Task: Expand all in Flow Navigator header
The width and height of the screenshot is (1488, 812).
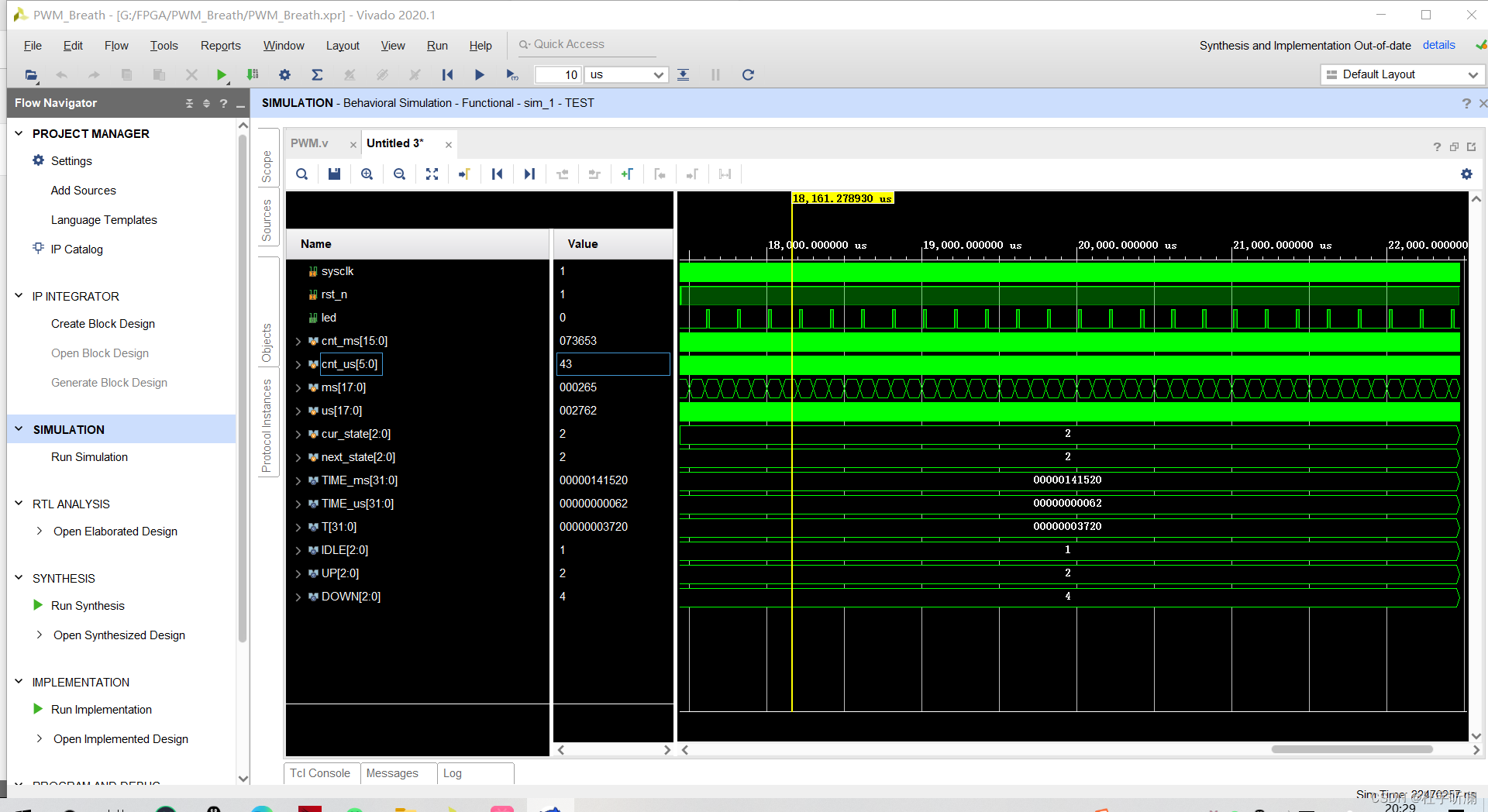Action: [206, 103]
